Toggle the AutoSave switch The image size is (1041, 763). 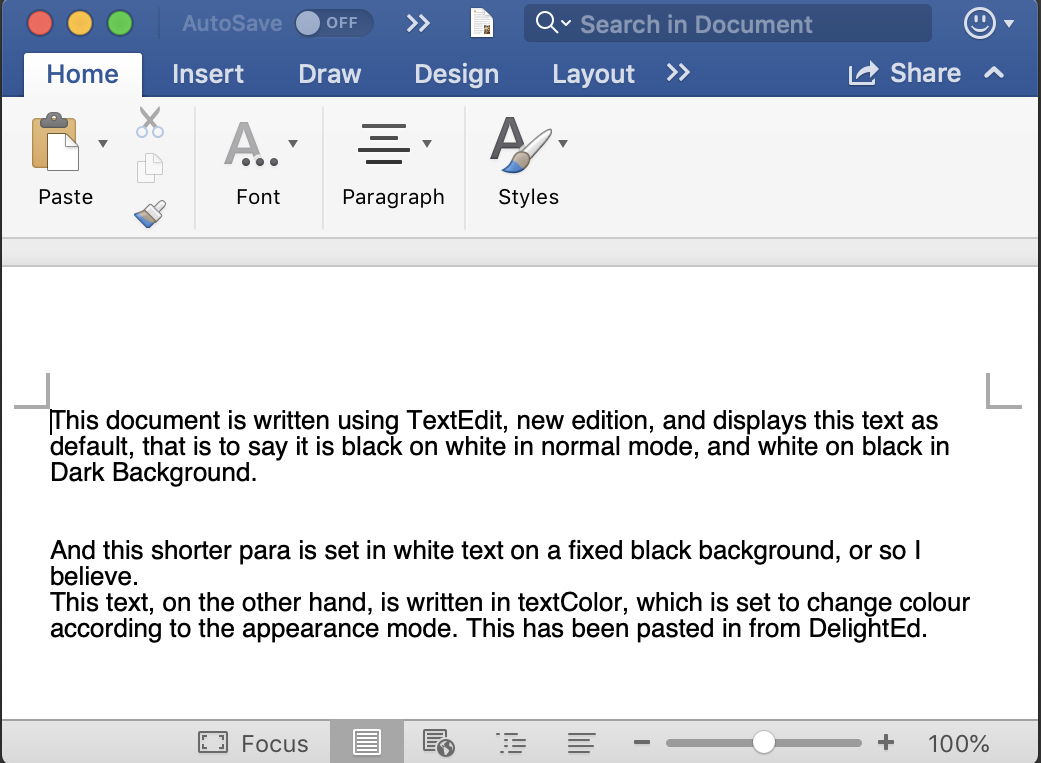334,23
